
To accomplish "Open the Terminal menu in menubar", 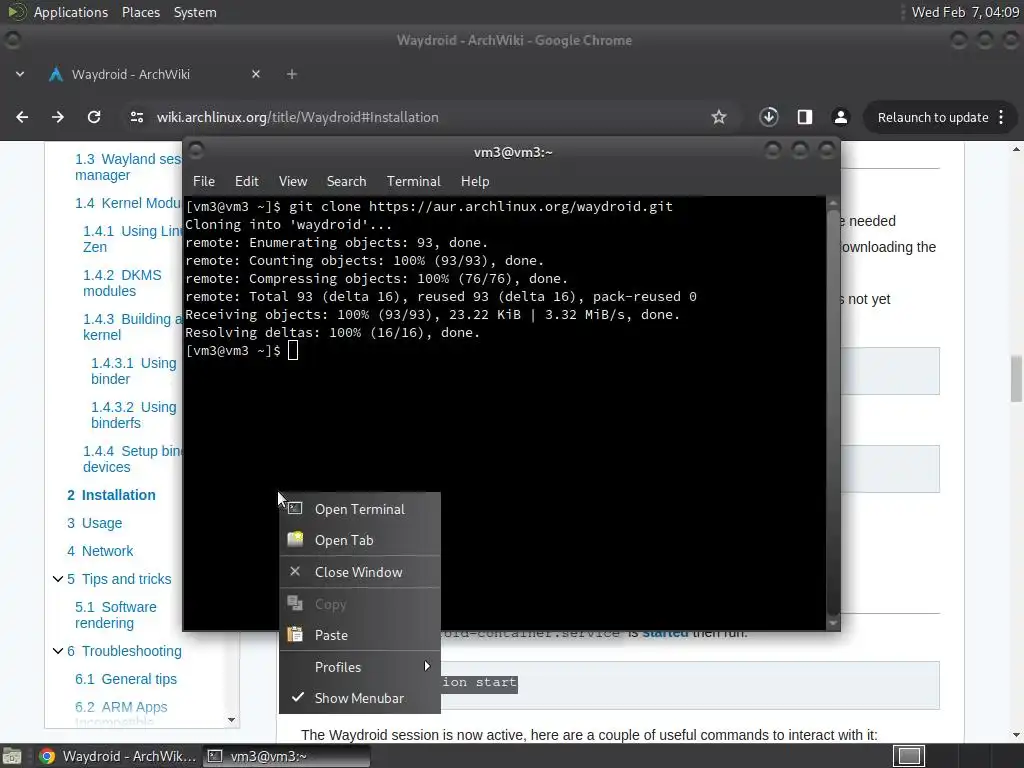I will click(x=413, y=181).
